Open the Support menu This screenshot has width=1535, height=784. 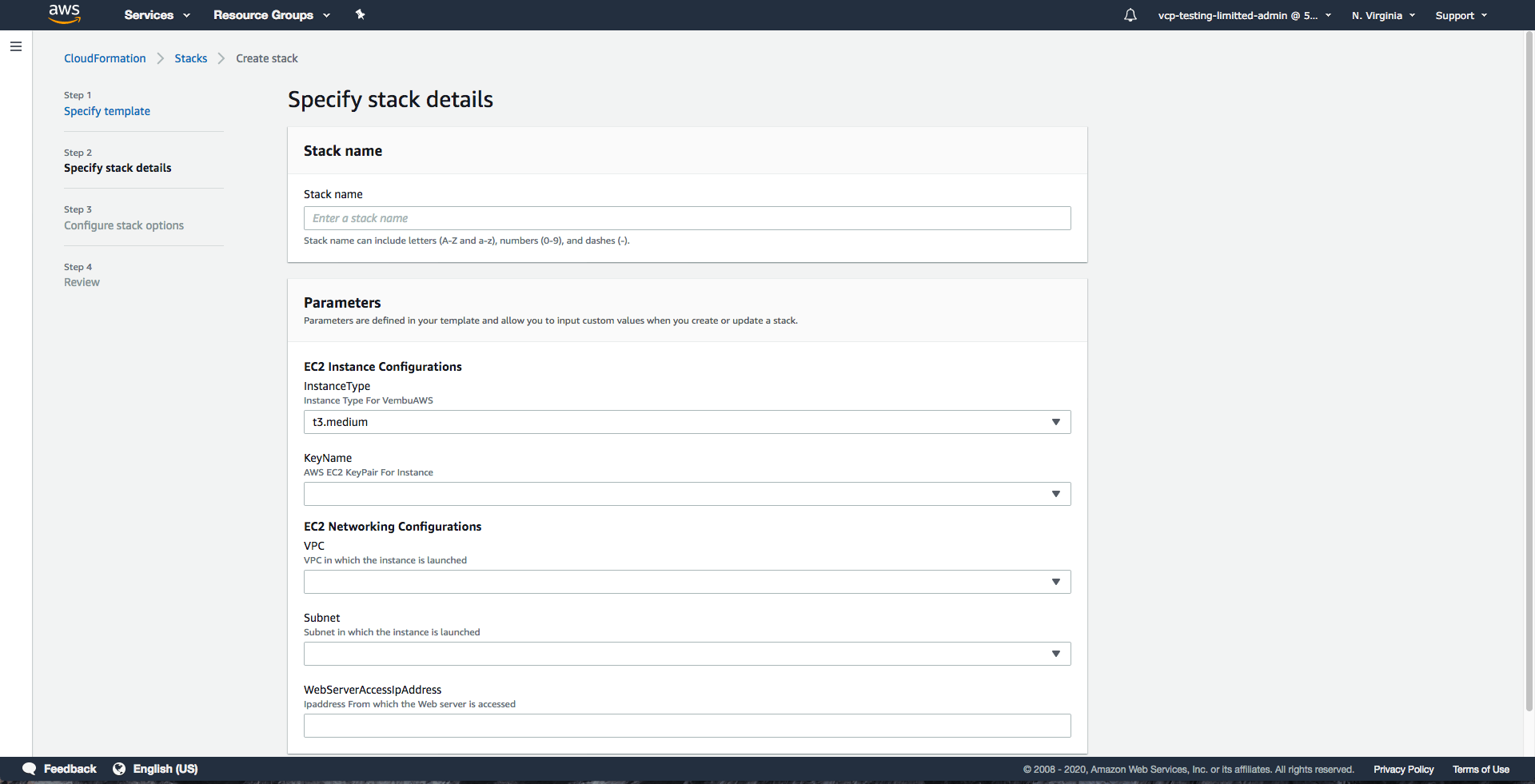pyautogui.click(x=1461, y=15)
